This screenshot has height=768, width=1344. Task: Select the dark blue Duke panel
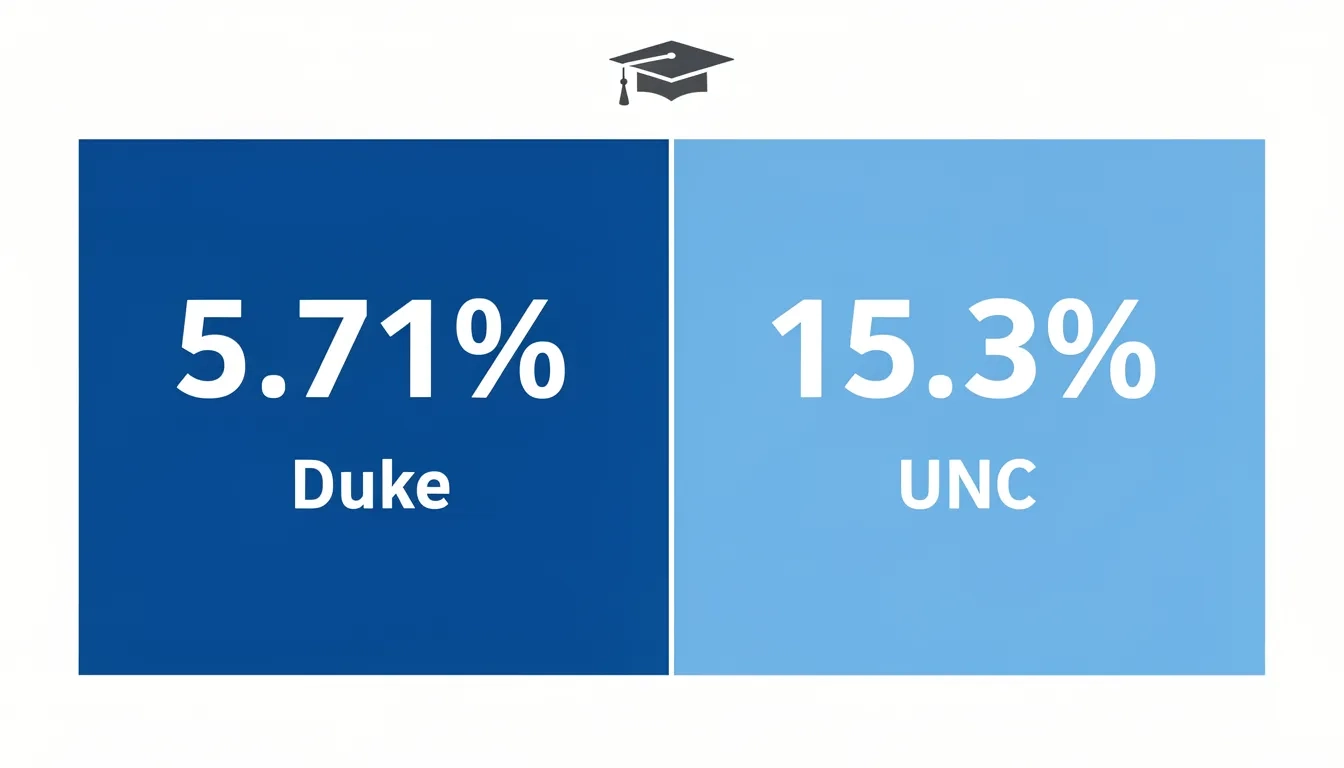tap(373, 407)
